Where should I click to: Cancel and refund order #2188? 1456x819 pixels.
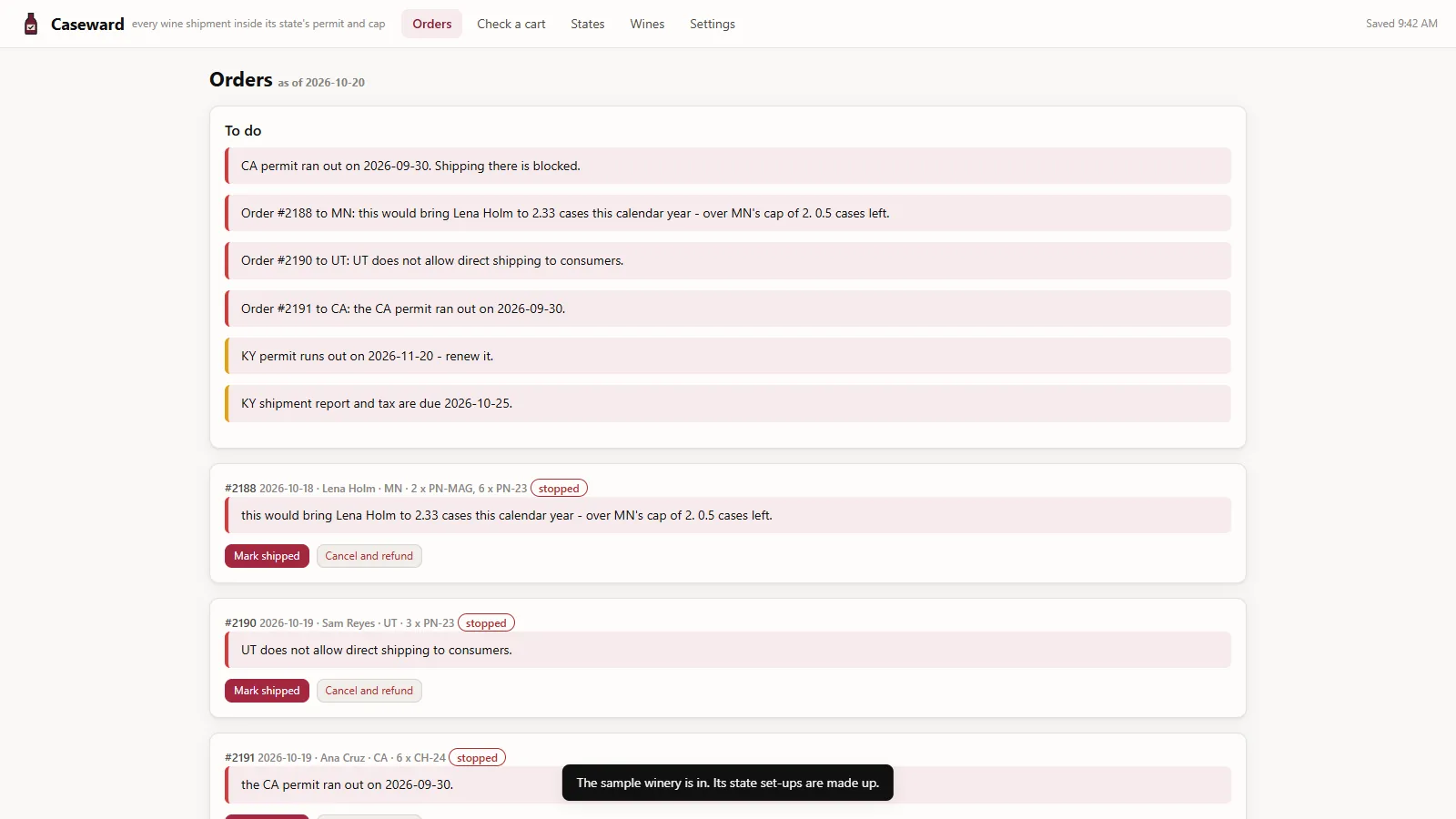369,556
